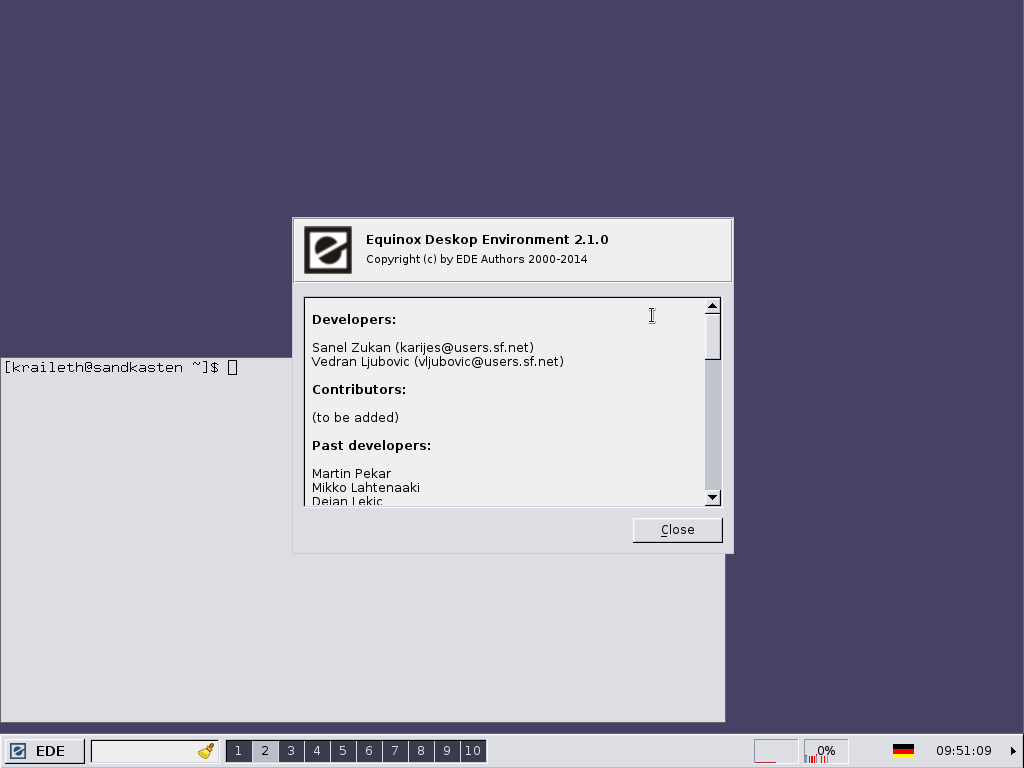The image size is (1024, 768).
Task: Click the memory monitor applet in the panel
Action: tap(775, 751)
